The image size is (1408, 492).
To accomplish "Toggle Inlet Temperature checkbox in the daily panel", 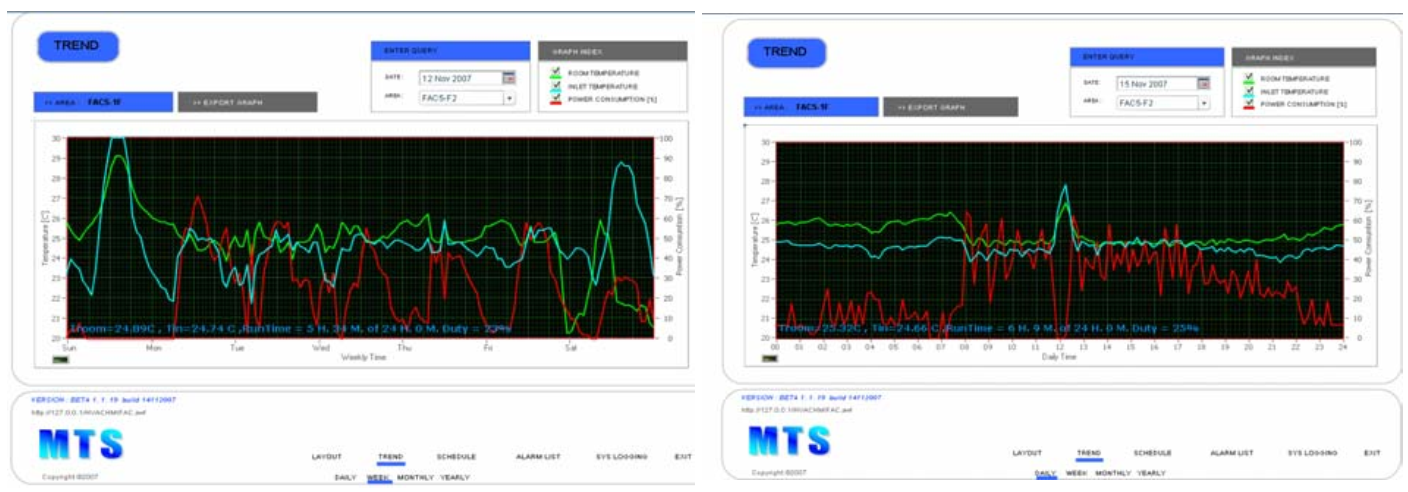I will pyautogui.click(x=1248, y=91).
